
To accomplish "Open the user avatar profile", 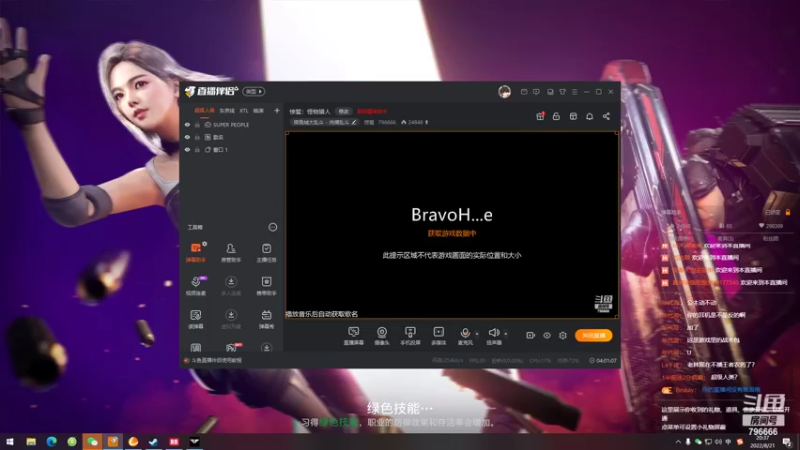I will 504,92.
